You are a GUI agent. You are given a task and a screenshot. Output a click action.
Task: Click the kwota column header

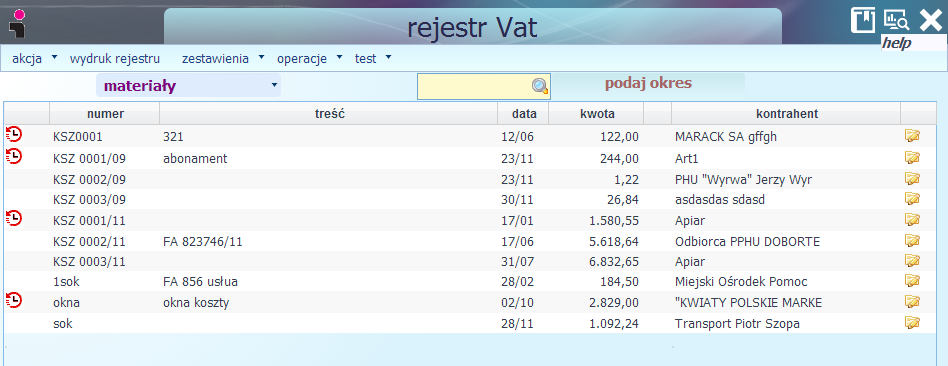(x=596, y=113)
